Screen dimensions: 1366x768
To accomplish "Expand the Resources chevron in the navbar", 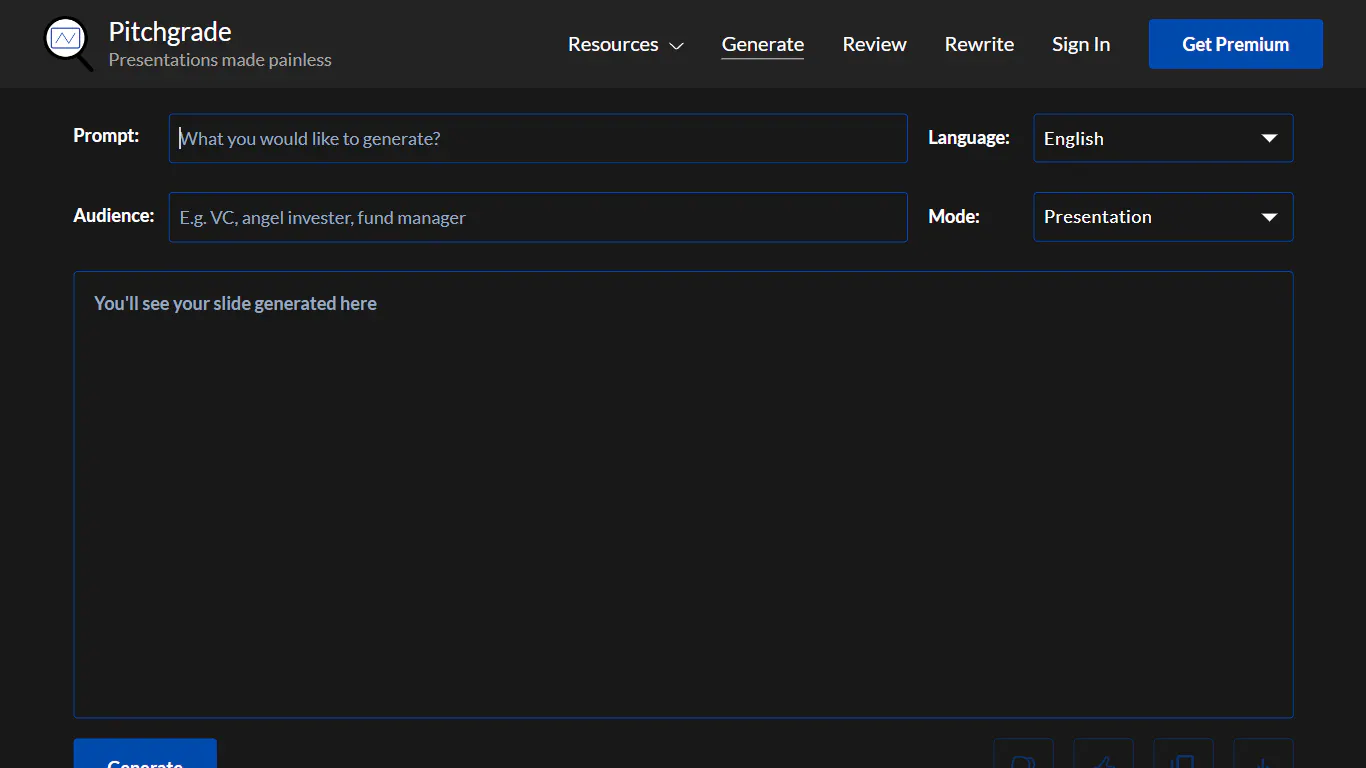I will tap(678, 45).
